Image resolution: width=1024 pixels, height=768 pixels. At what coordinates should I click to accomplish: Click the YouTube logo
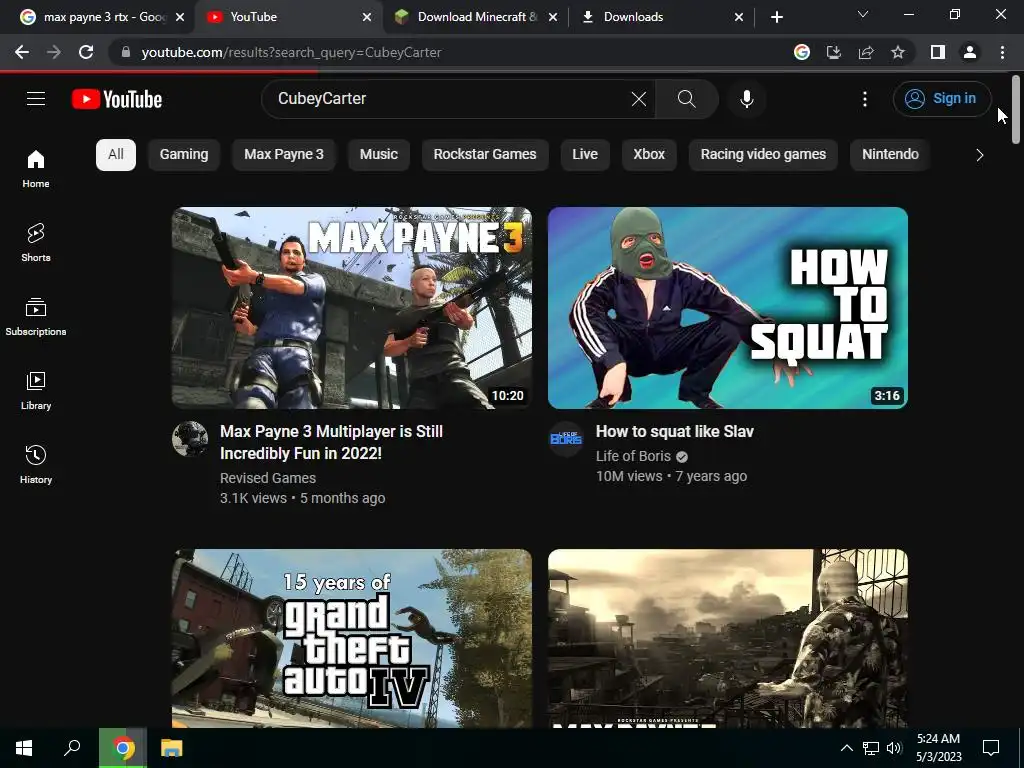[x=117, y=99]
